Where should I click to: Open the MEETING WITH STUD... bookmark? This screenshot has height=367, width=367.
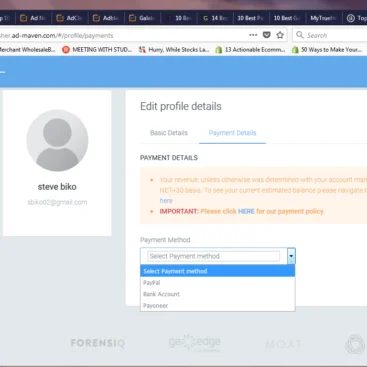pos(97,50)
